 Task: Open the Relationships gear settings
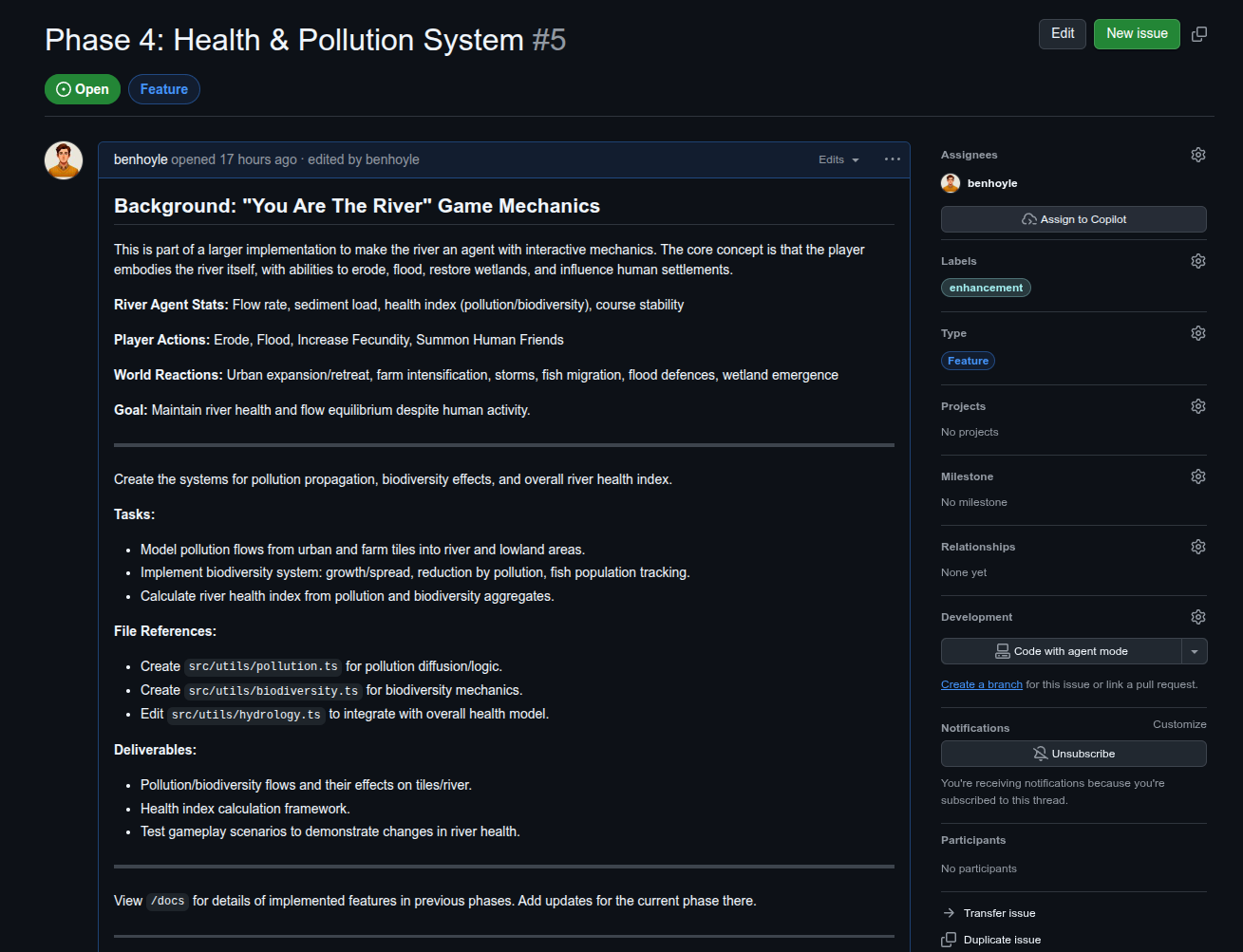tap(1197, 547)
